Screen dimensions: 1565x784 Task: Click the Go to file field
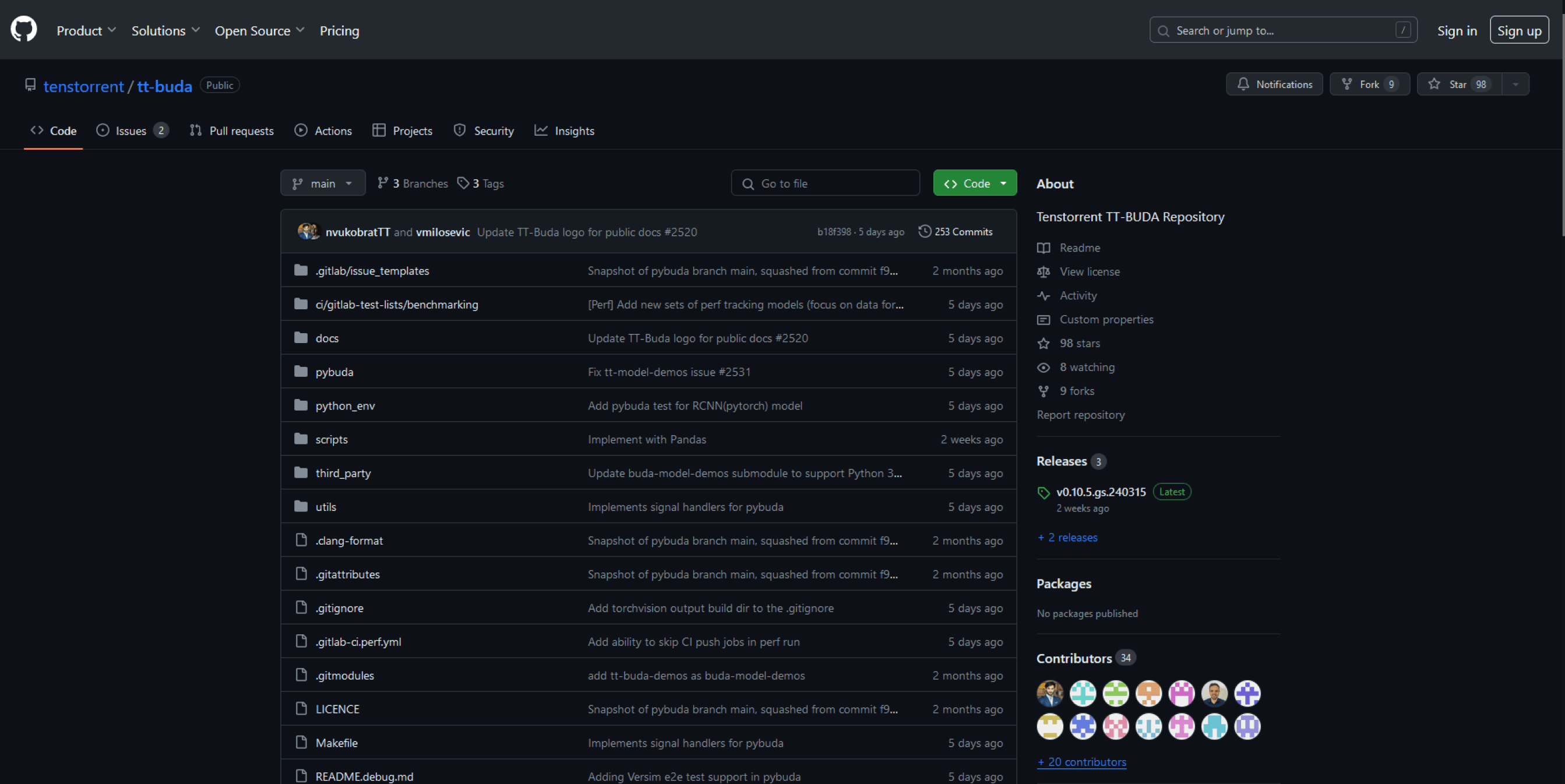826,183
